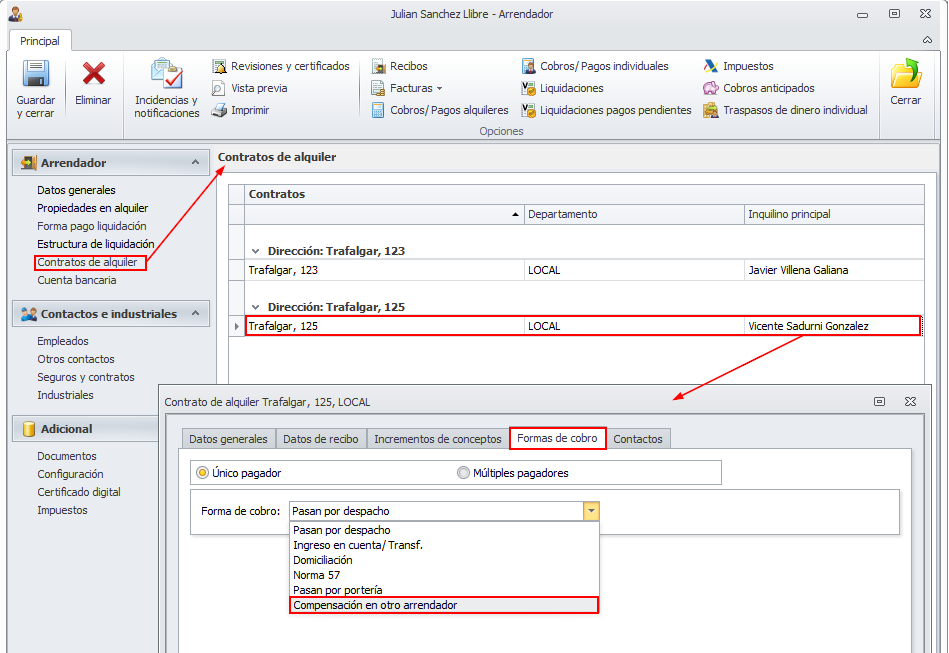Select the Vicente Sadurni Gonzalez cell
949x653 pixels.
[834, 326]
